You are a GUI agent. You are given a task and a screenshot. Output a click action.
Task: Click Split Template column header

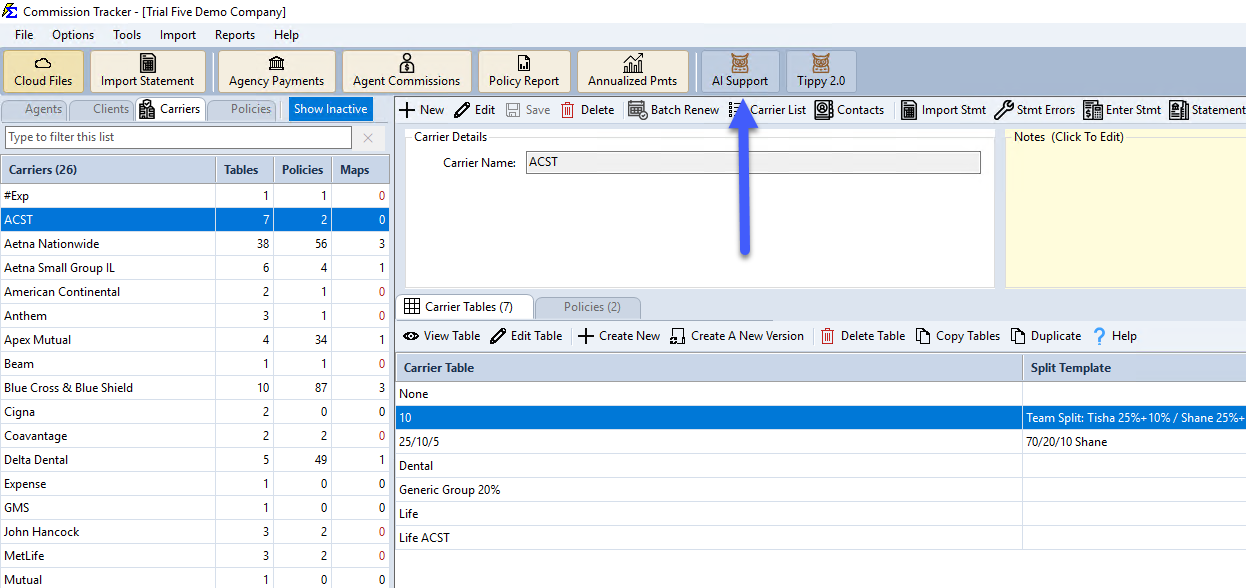(x=1134, y=368)
